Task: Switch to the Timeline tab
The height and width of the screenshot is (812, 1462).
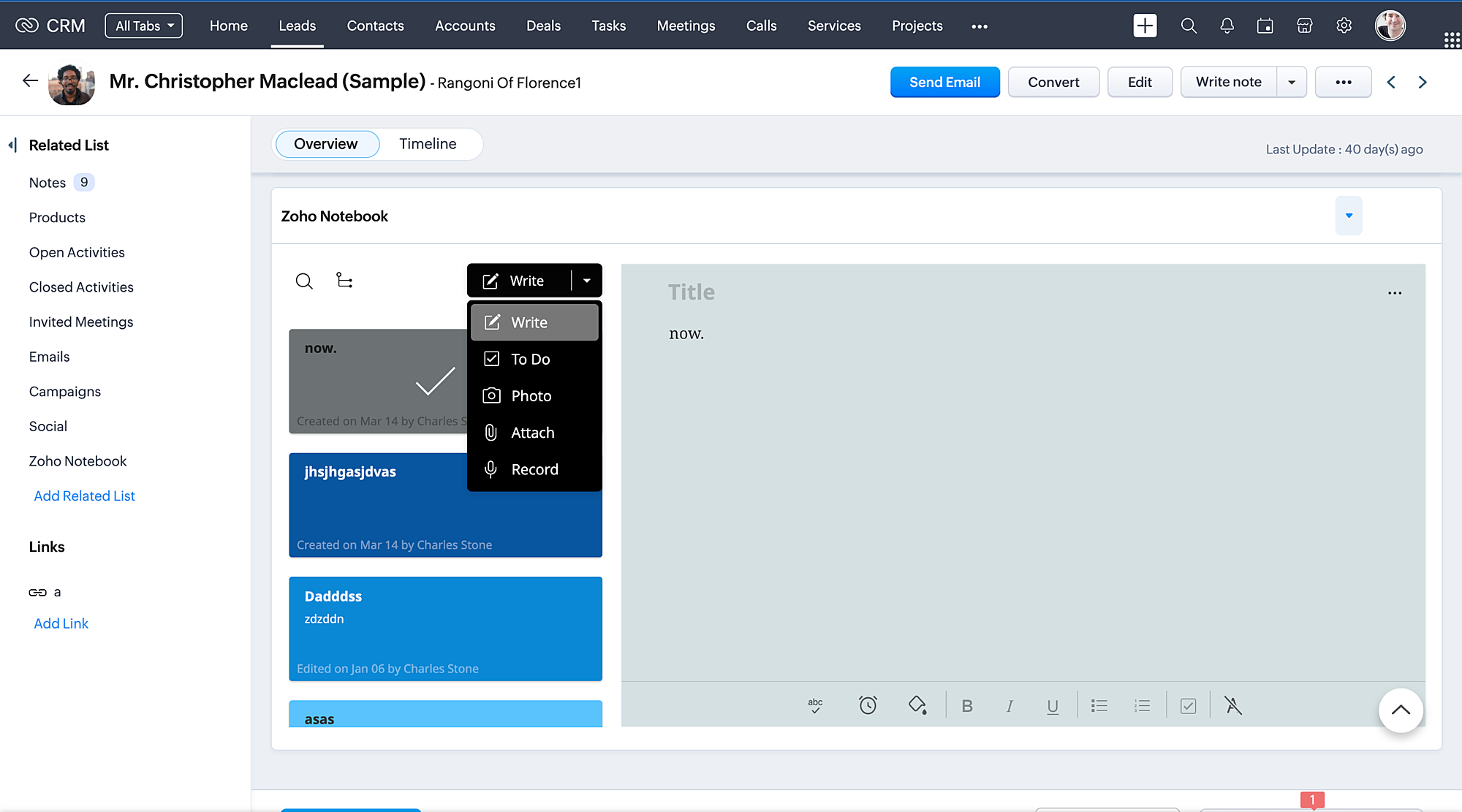Action: tap(428, 144)
